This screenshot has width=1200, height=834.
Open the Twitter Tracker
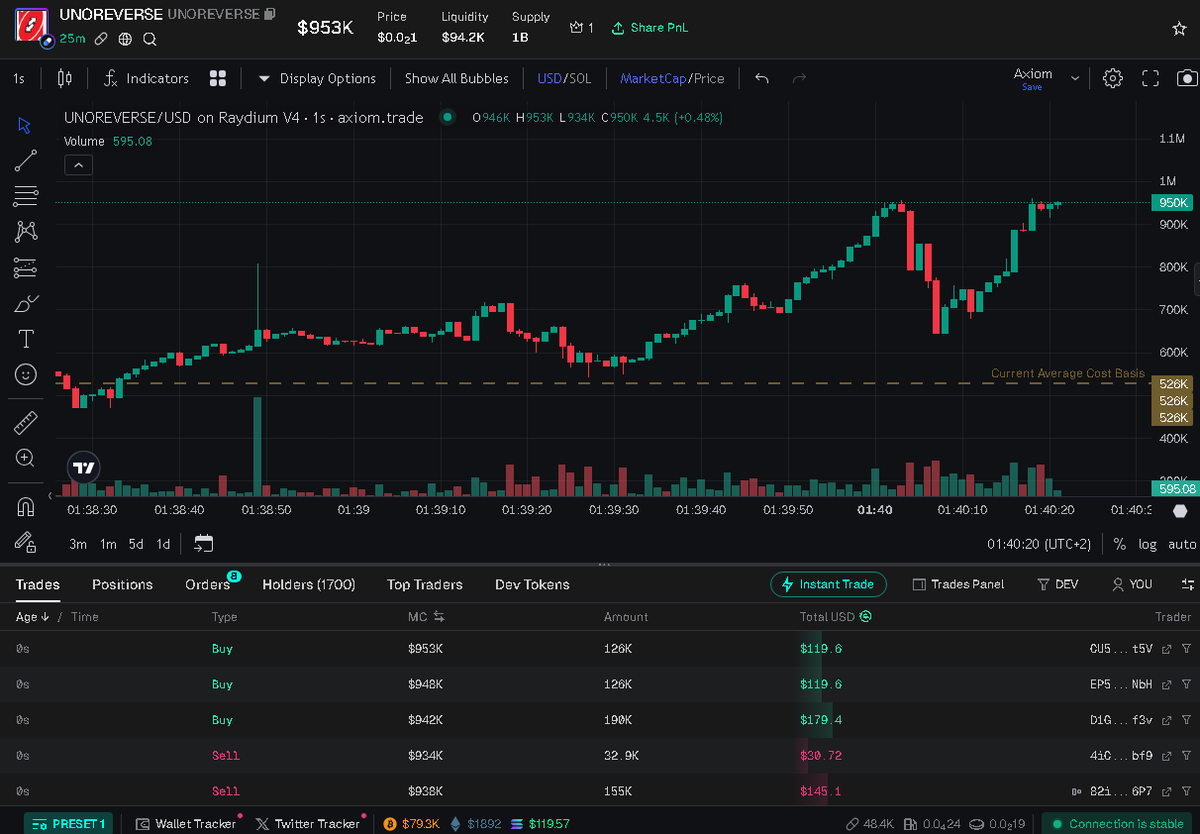coord(308,823)
